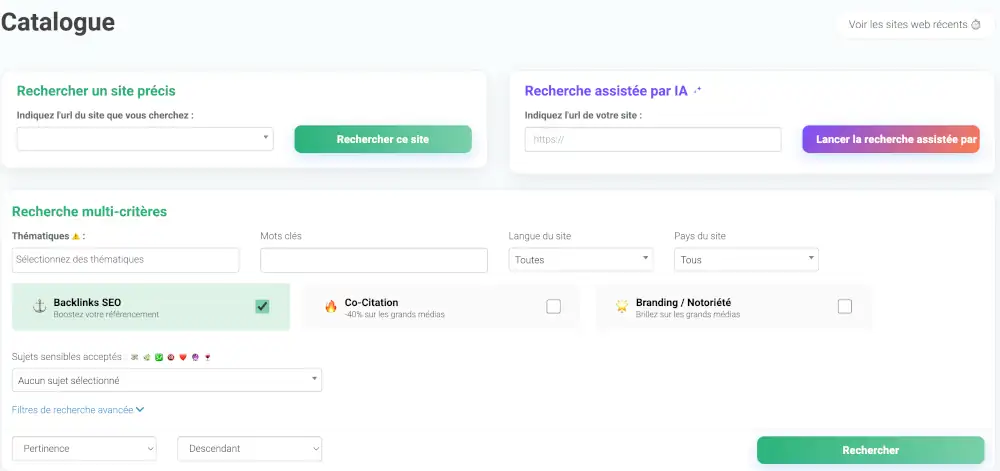Click the Thématiques selection field
1000x471 pixels.
[x=125, y=259]
